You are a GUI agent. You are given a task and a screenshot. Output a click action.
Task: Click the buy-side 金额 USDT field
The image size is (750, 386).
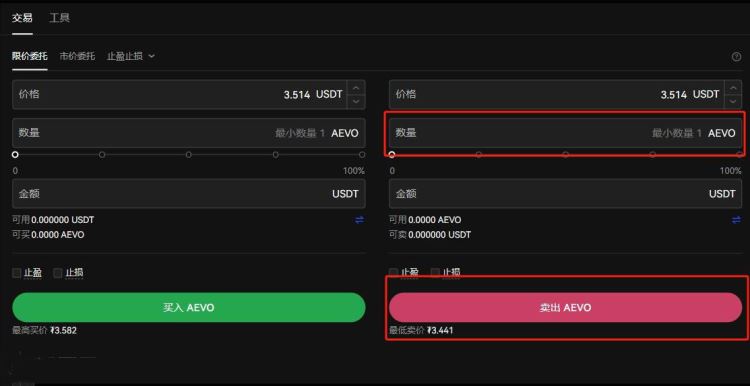189,194
